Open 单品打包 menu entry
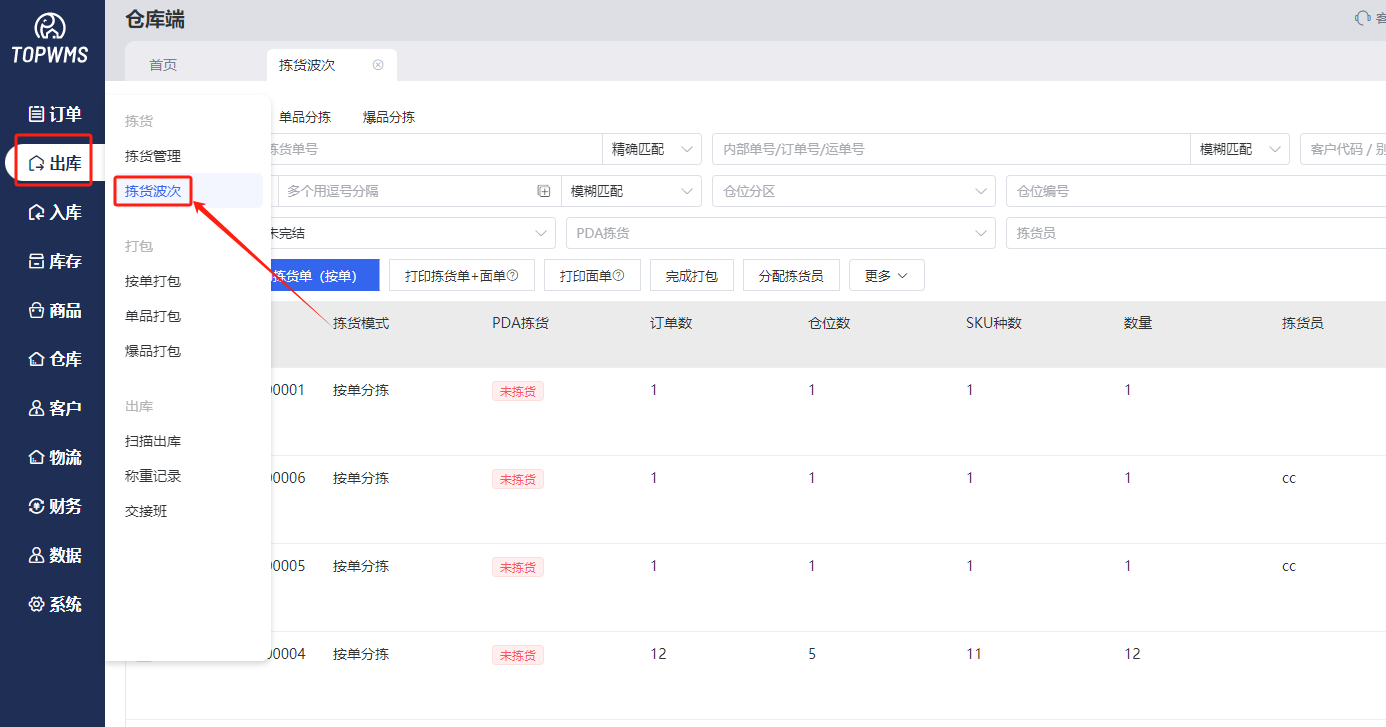Image resolution: width=1386 pixels, height=727 pixels. point(153,316)
